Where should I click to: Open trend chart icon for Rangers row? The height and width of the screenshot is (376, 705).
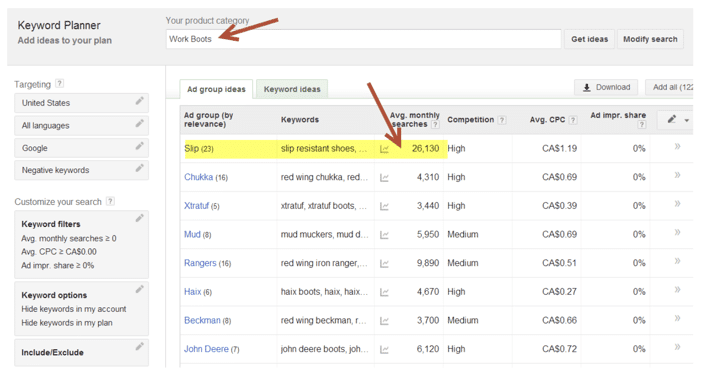pyautogui.click(x=384, y=264)
